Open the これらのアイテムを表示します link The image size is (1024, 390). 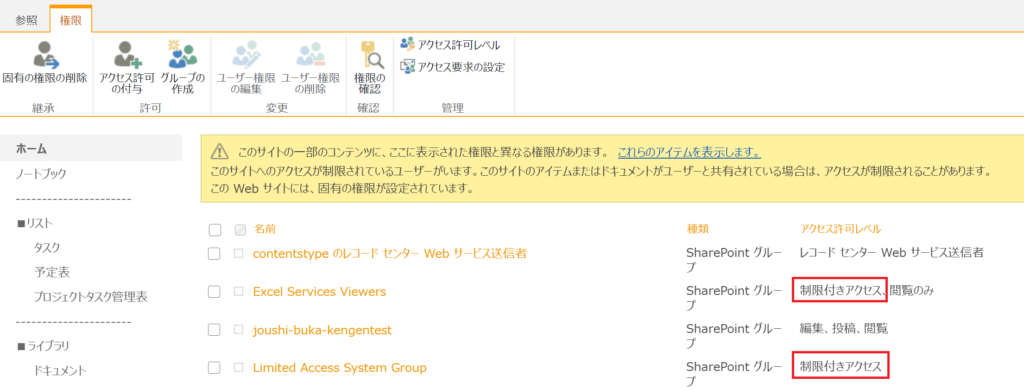coord(689,154)
